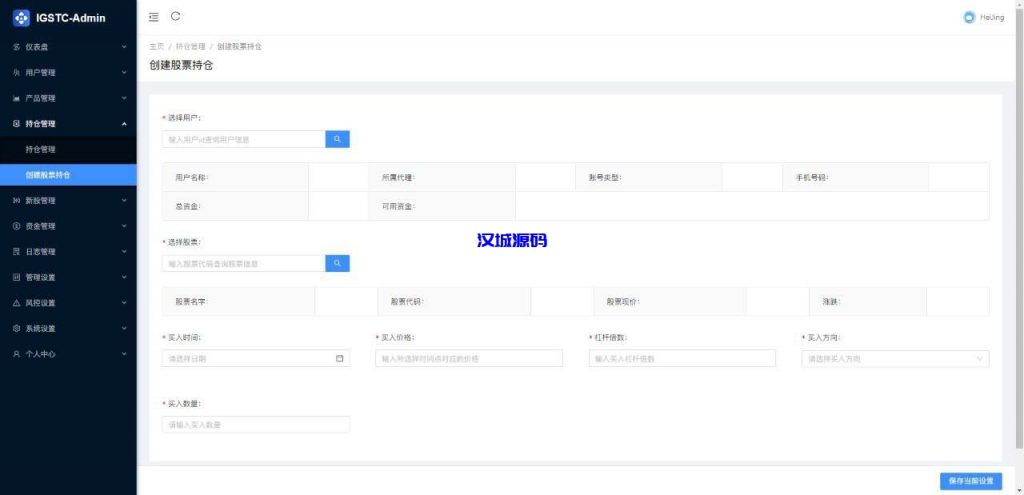Open the calendar icon in 买入时间
Viewport: 1024px width, 495px height.
point(339,359)
